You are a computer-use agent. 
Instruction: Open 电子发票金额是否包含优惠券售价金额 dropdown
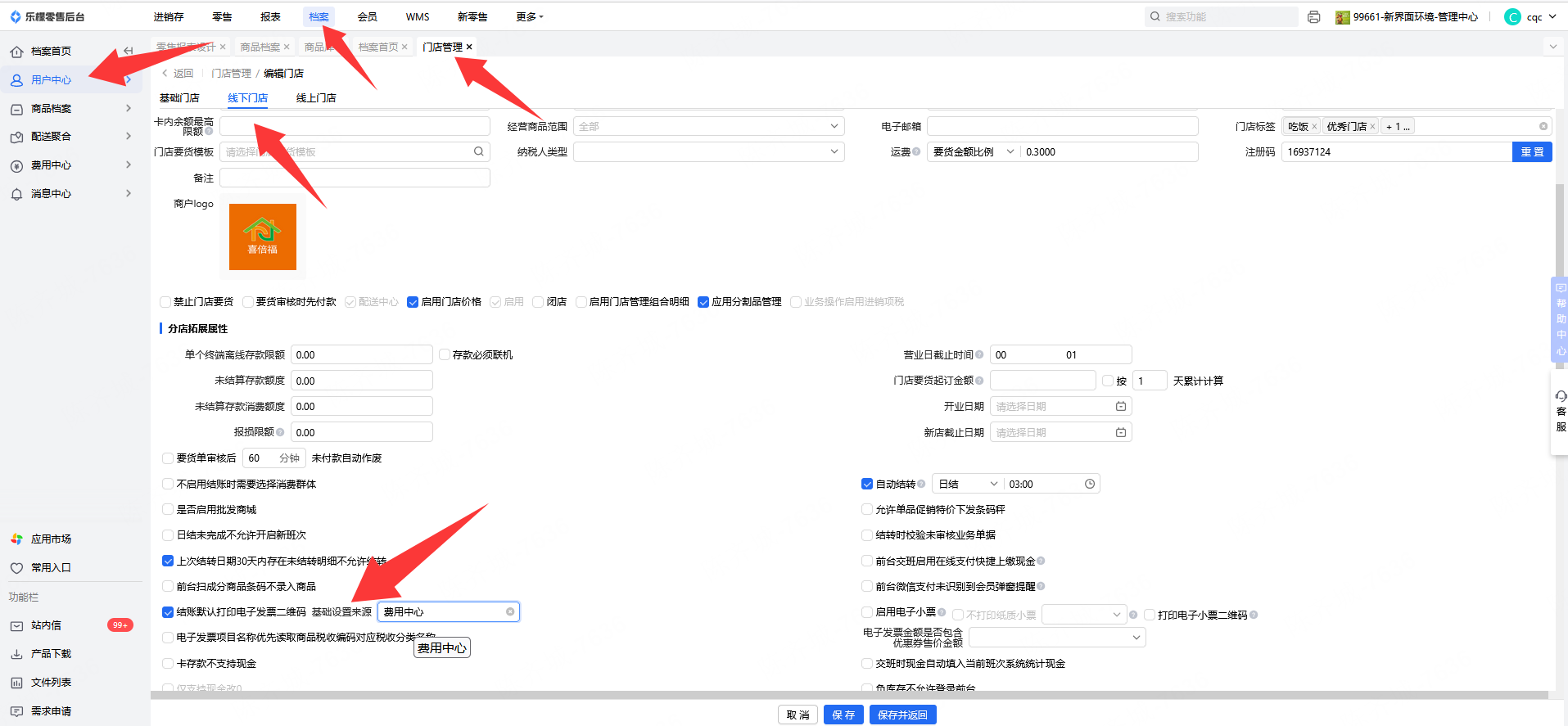[x=1057, y=638]
